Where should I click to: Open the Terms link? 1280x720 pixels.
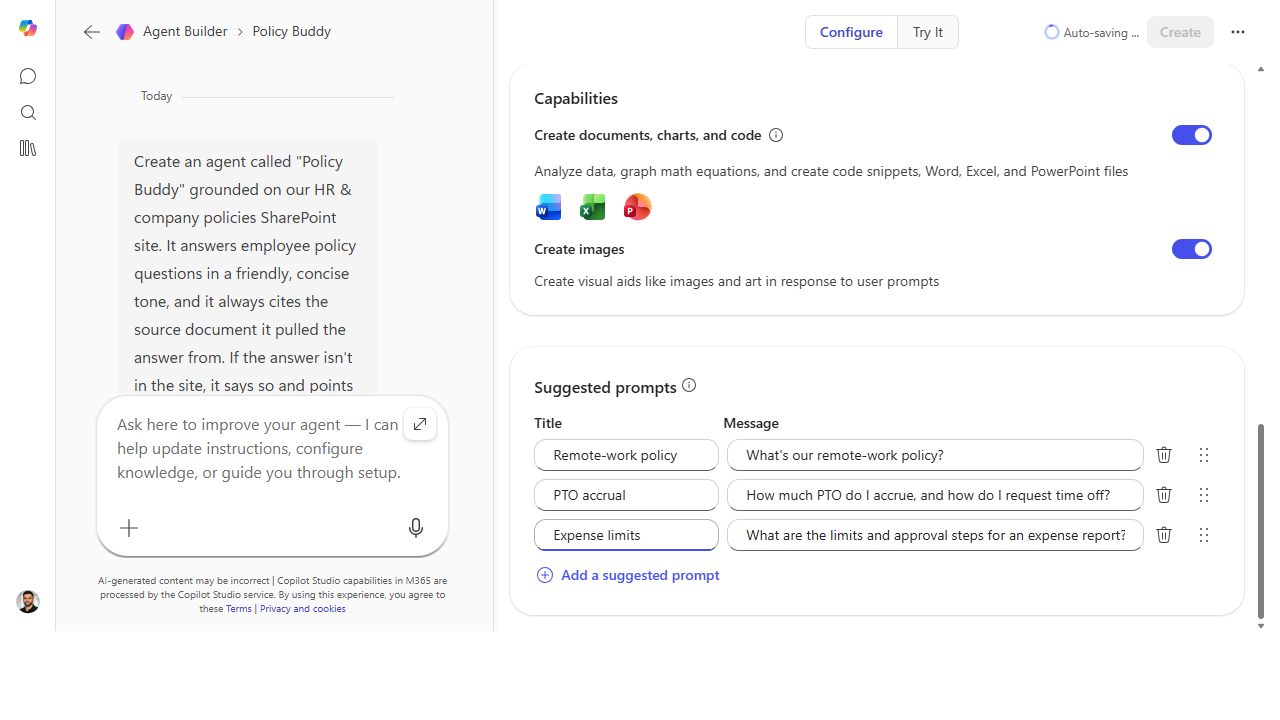pos(239,609)
